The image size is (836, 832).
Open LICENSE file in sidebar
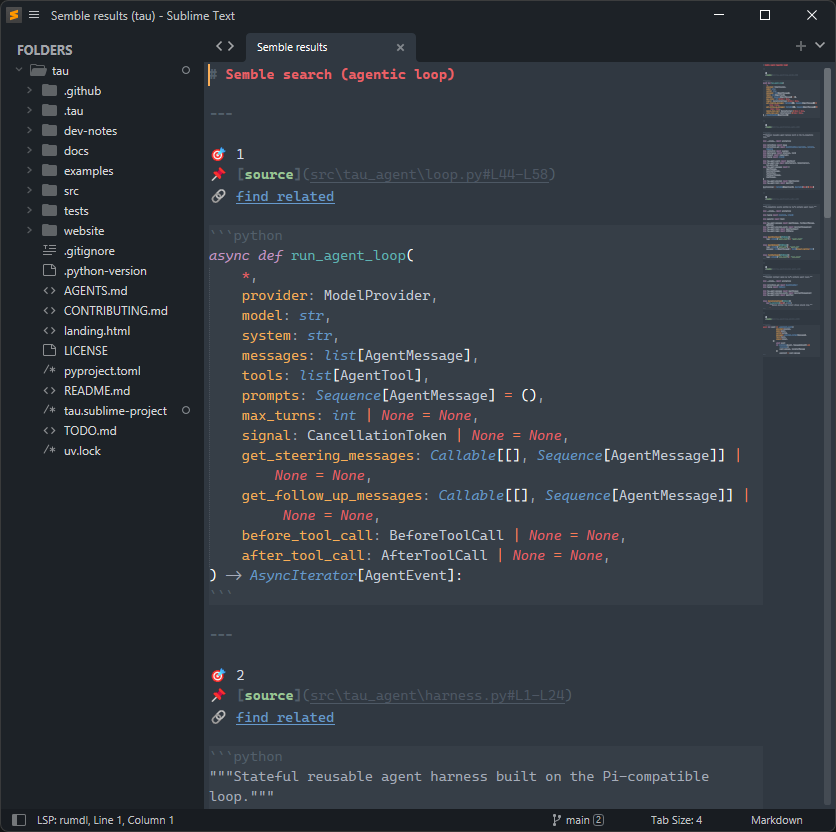pos(86,350)
